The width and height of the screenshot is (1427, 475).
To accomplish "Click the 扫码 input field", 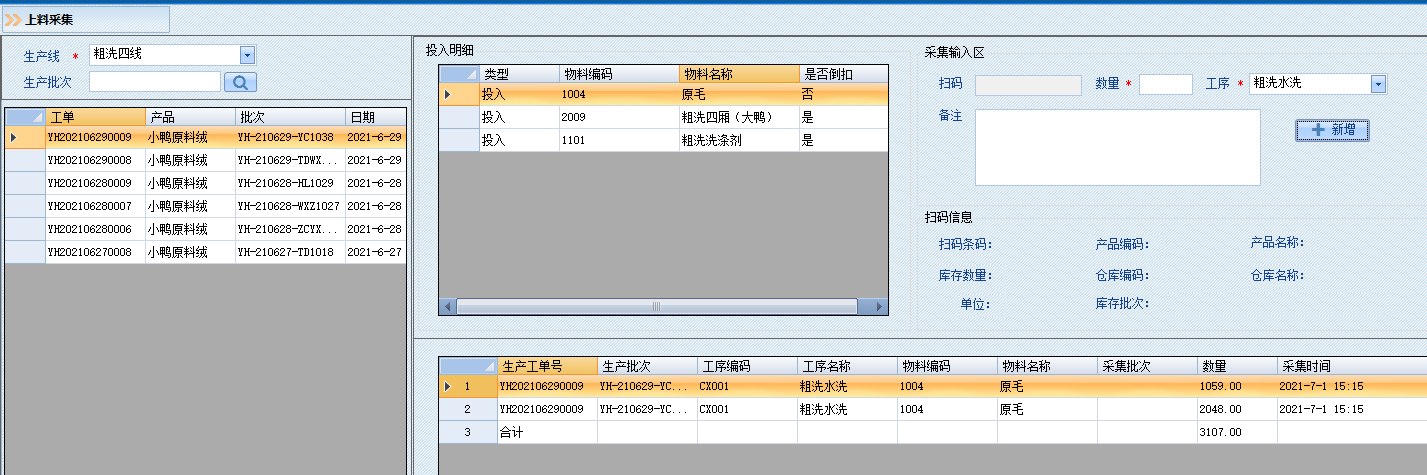I will 1027,85.
